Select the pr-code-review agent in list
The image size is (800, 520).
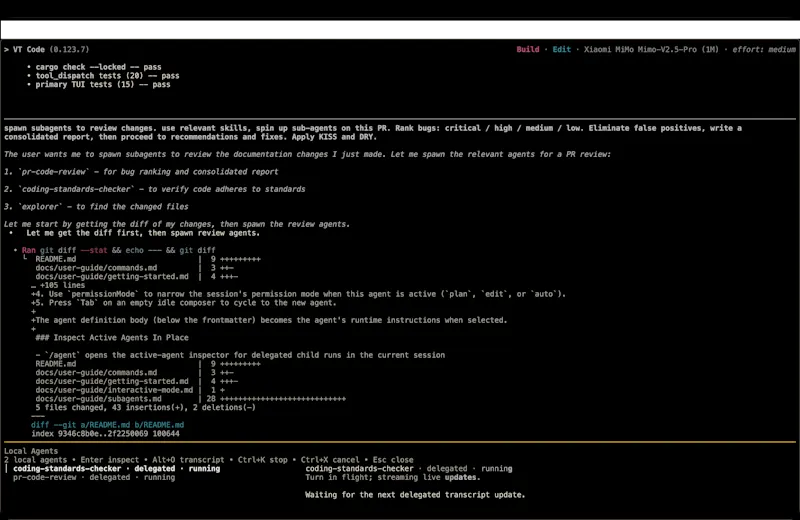[94, 477]
